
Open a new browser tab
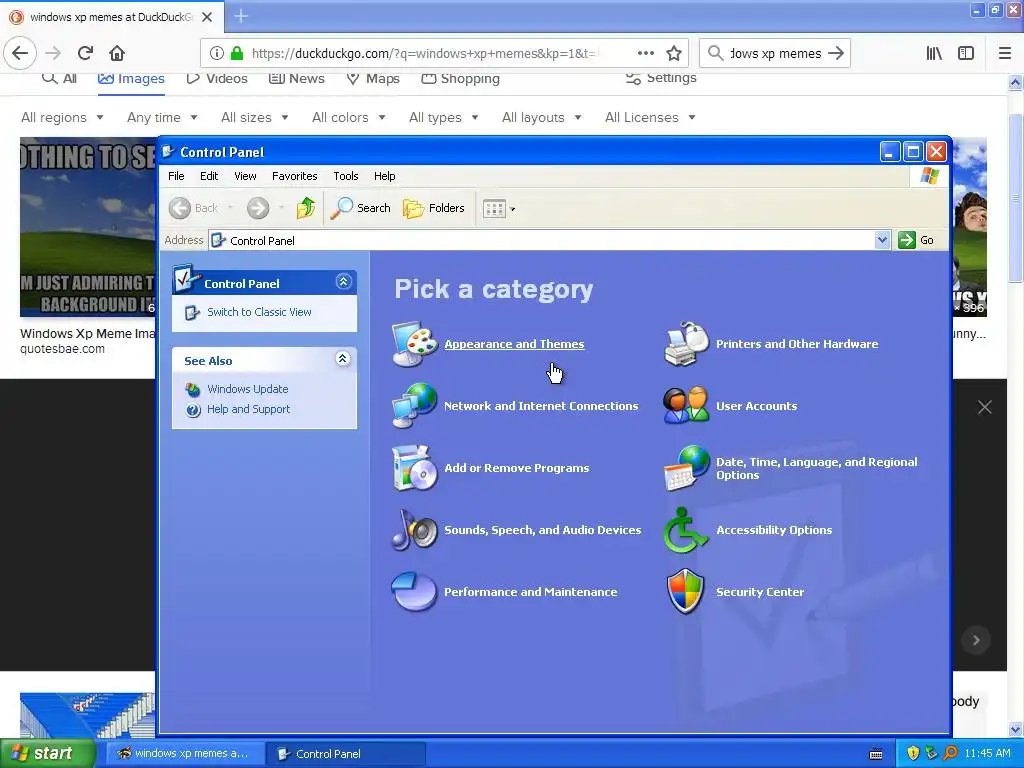(x=241, y=16)
